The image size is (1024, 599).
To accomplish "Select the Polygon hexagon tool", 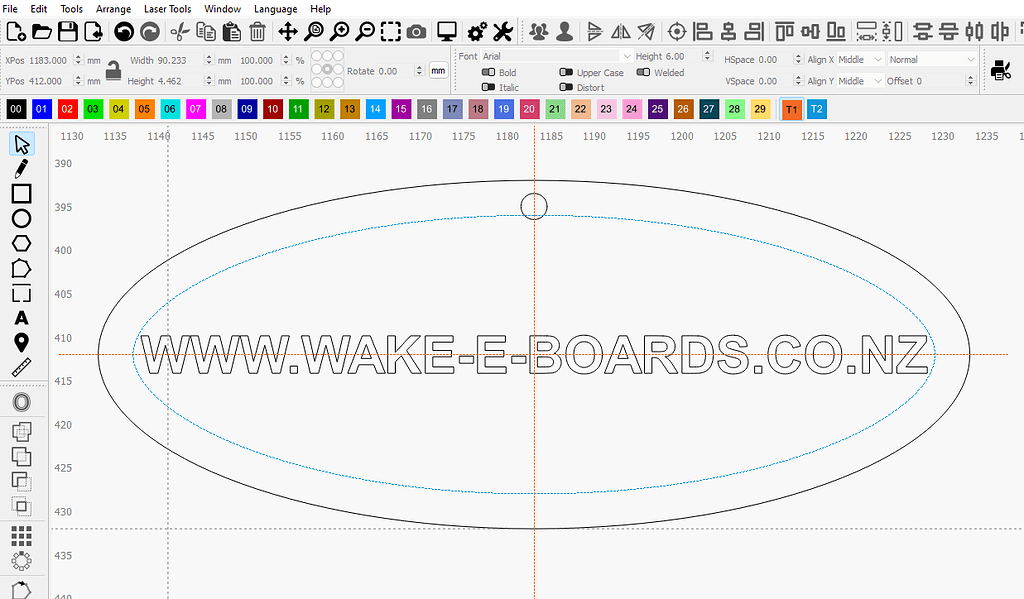I will point(21,243).
